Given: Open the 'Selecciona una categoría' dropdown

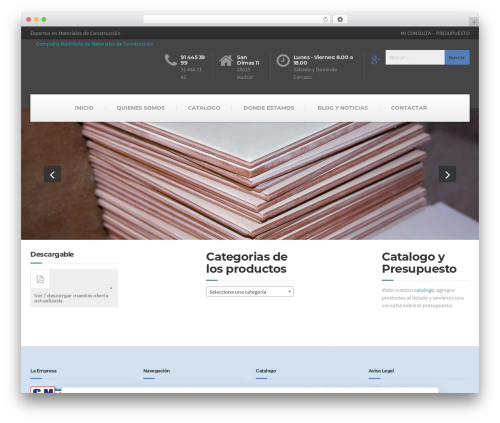Looking at the screenshot, I should [x=250, y=292].
